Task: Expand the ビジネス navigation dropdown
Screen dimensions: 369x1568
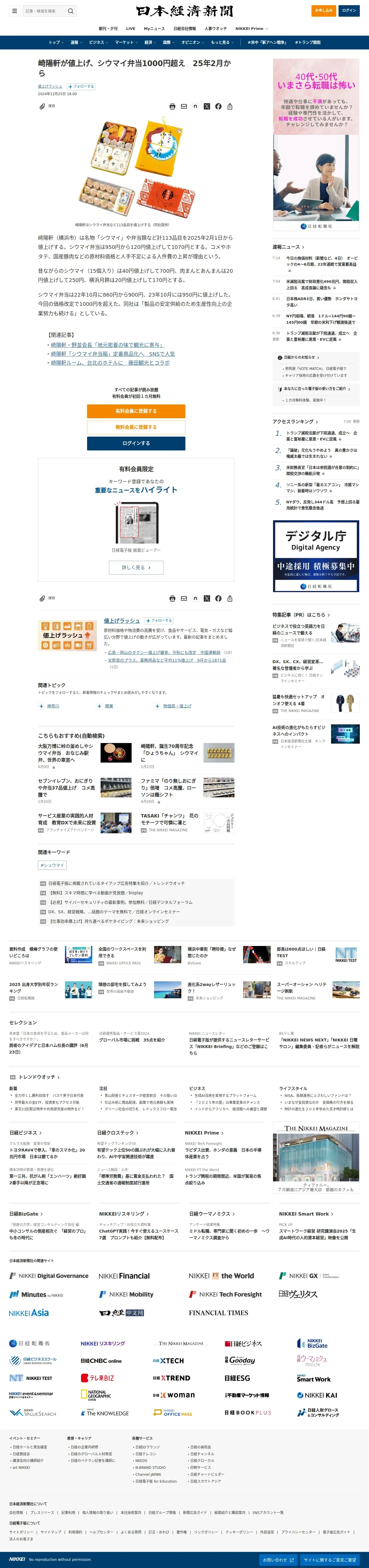Action: (99, 43)
